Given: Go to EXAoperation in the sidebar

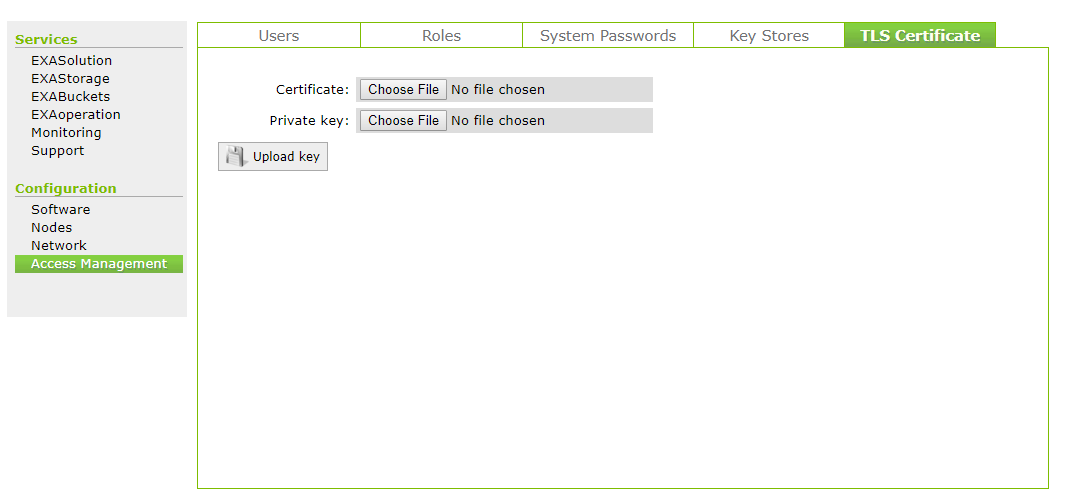Looking at the screenshot, I should click(x=75, y=115).
